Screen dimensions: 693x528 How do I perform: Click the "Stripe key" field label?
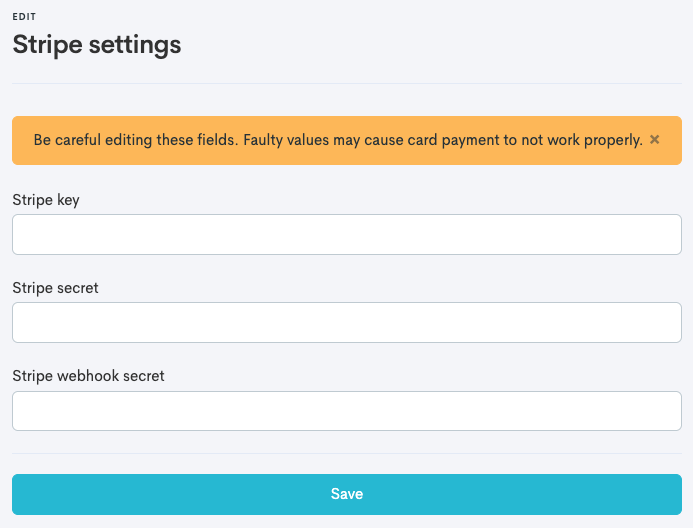coord(46,200)
